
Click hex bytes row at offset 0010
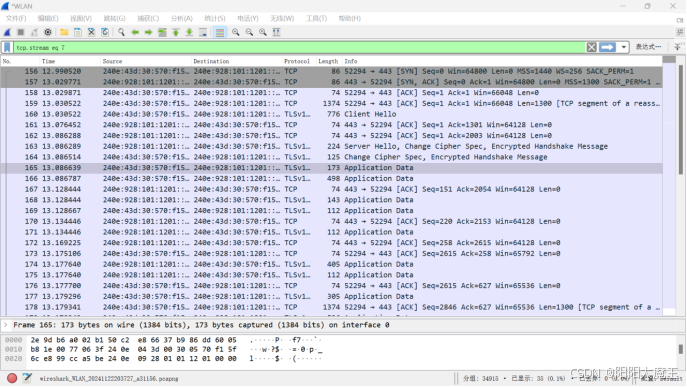pos(134,349)
